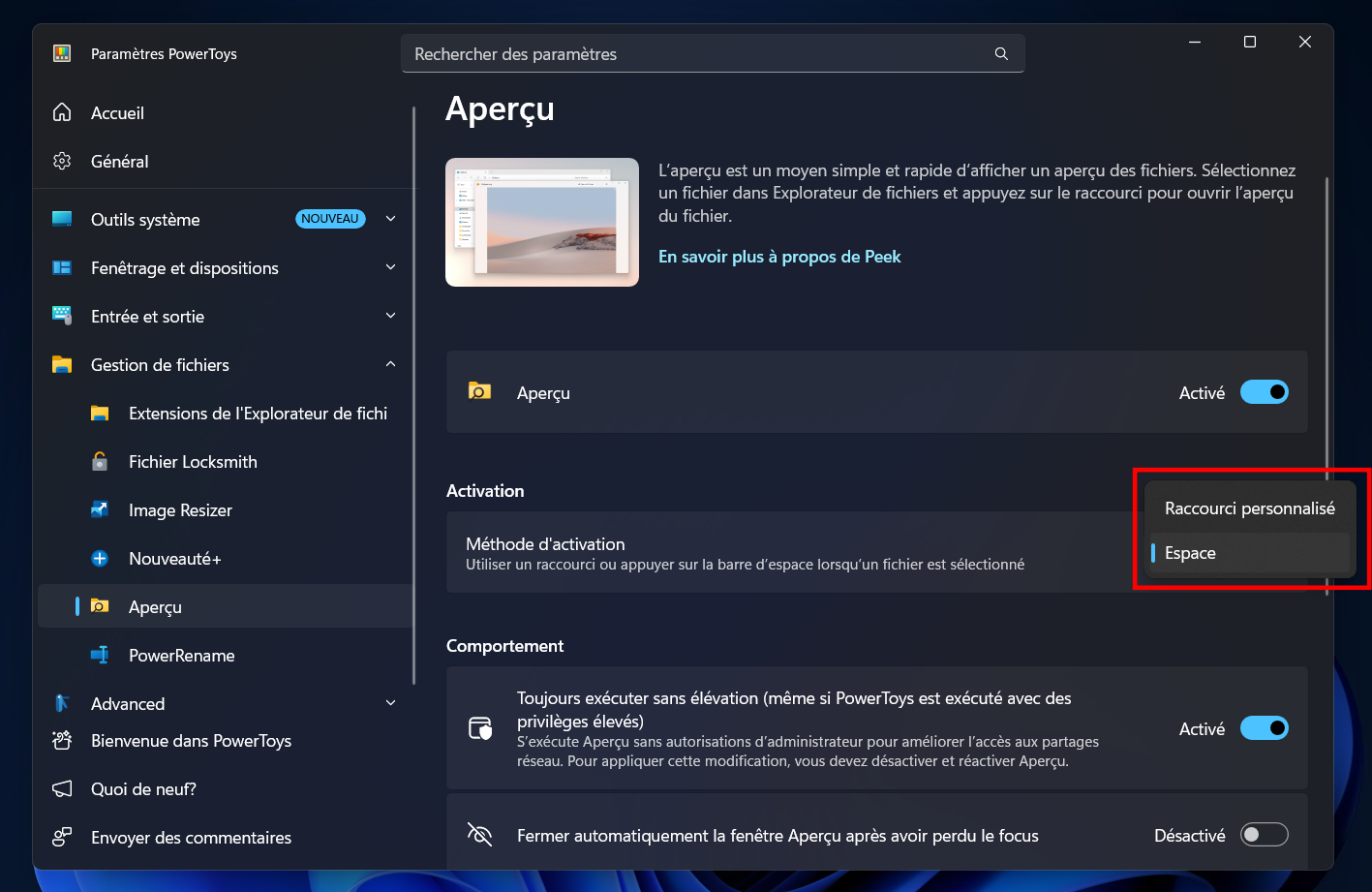Collapse the Gestion de fichiers group

pyautogui.click(x=391, y=364)
